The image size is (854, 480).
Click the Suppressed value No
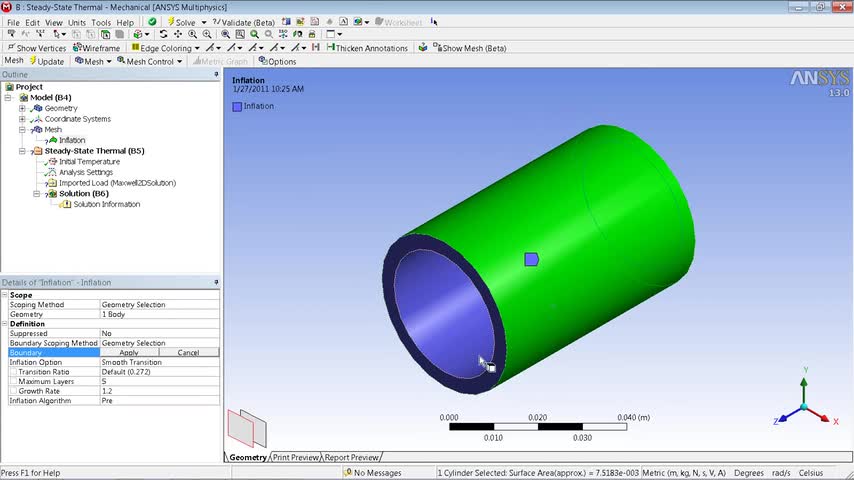[x=160, y=333]
